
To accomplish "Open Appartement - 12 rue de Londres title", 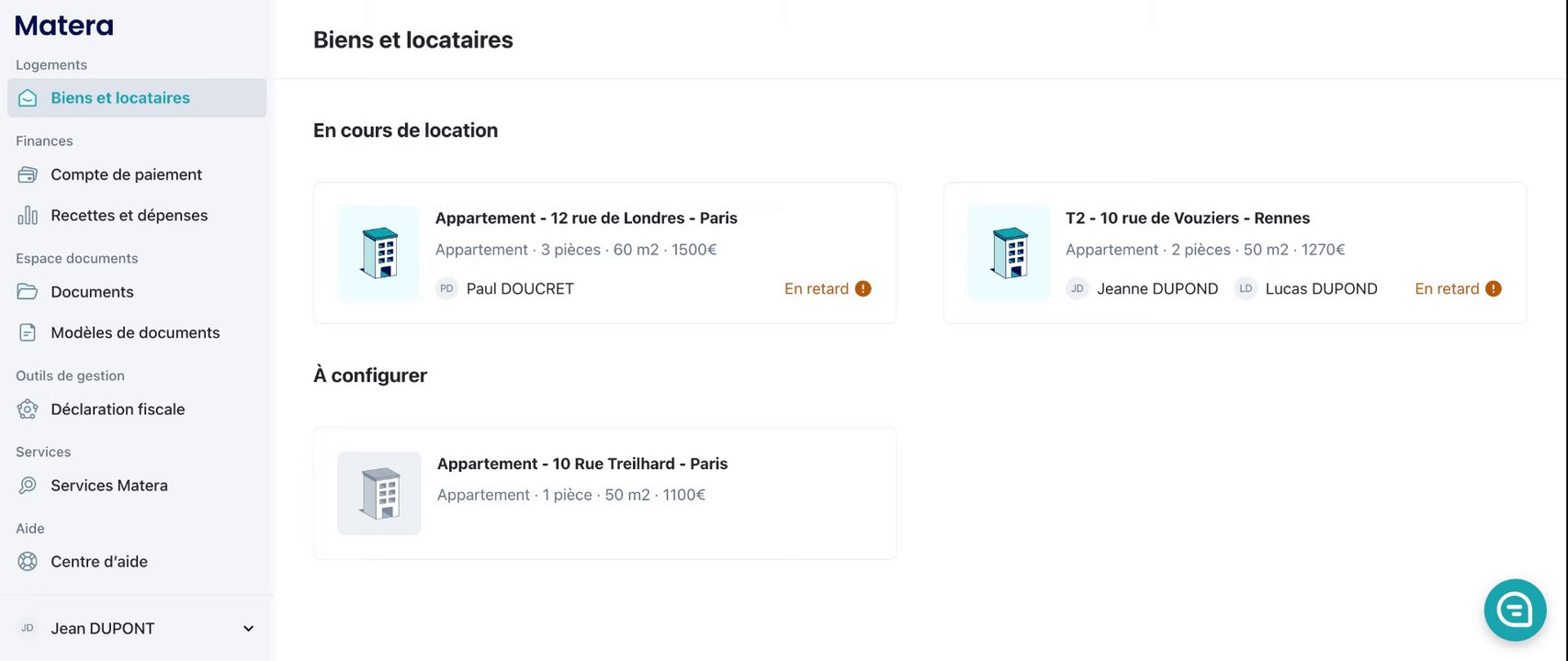I will point(586,218).
